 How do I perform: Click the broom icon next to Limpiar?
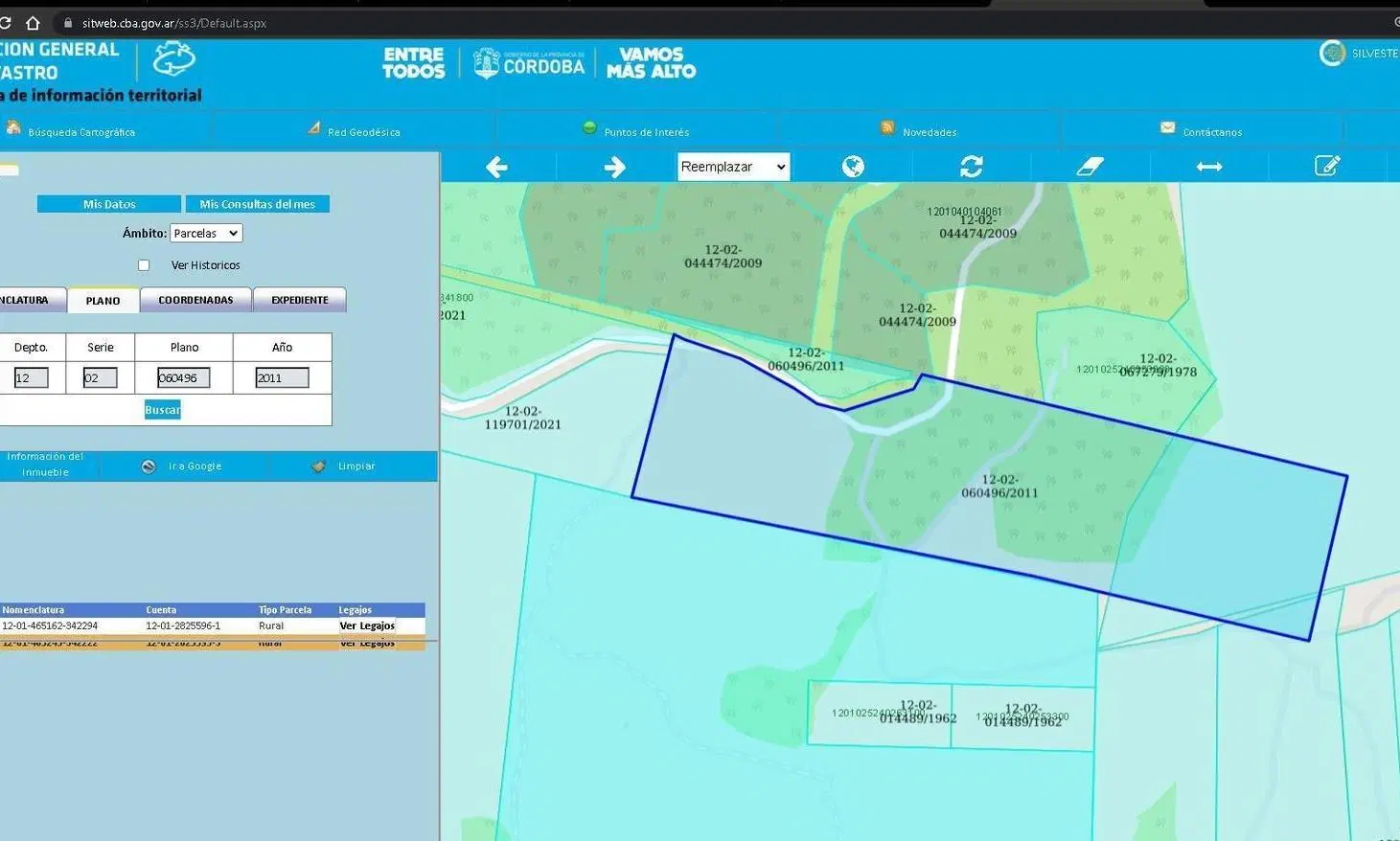[319, 466]
